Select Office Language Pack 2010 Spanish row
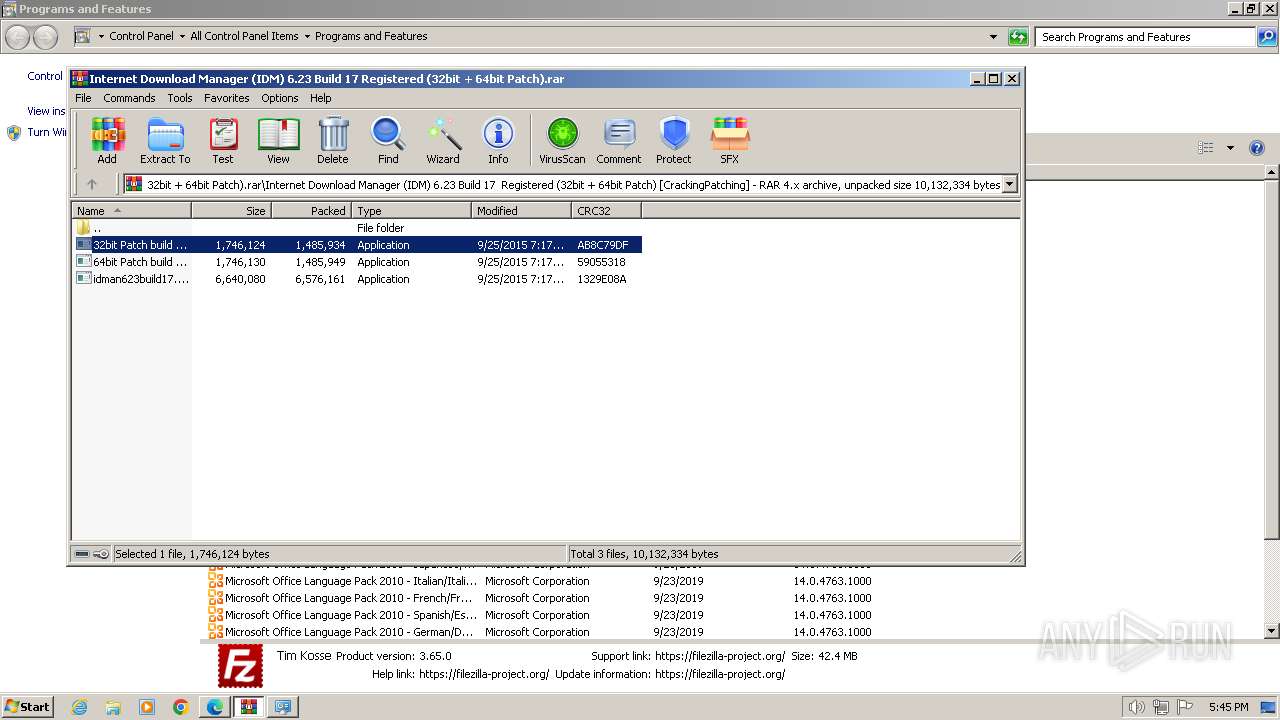Viewport: 1280px width, 720px height. [540, 615]
